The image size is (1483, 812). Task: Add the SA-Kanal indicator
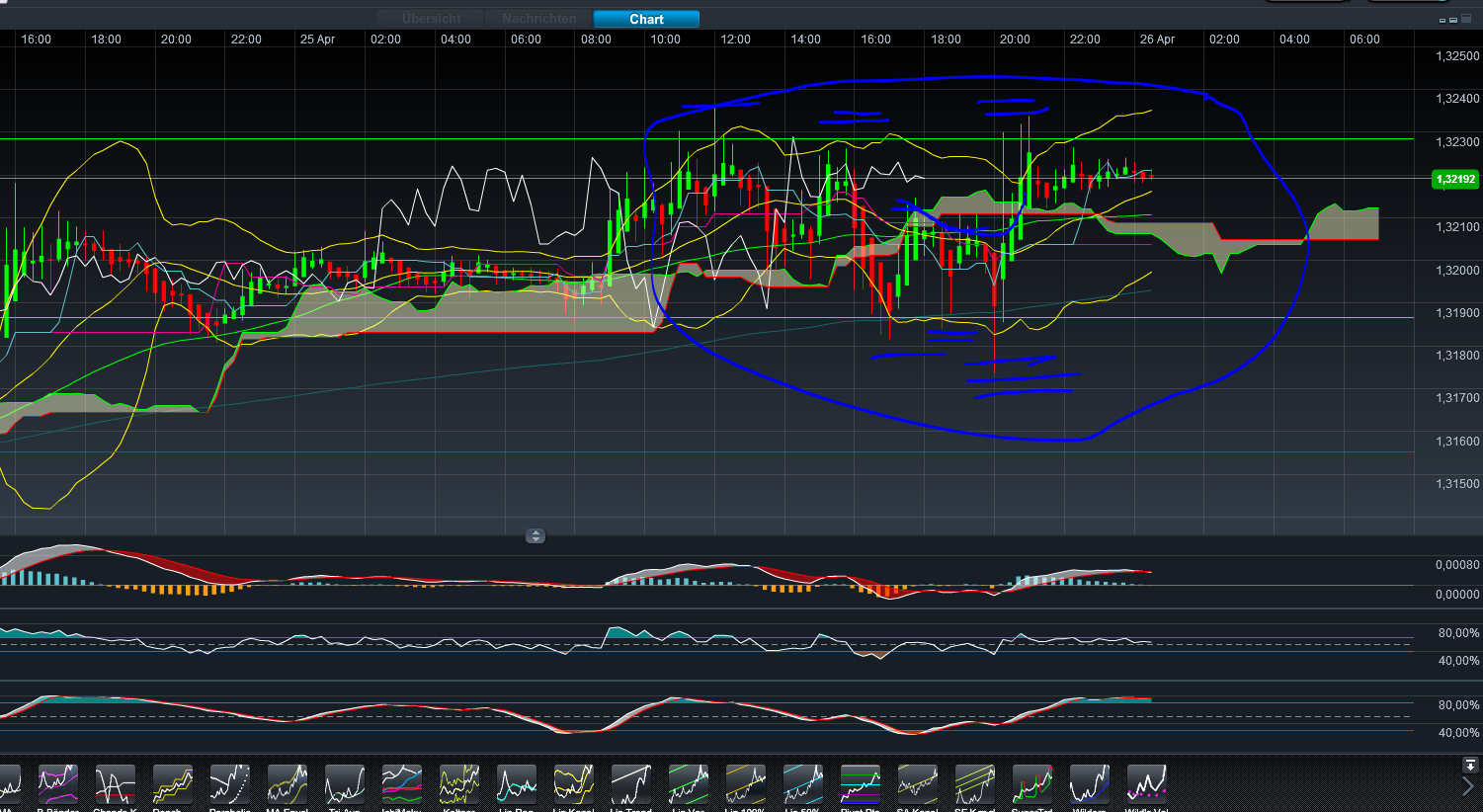coord(917,783)
